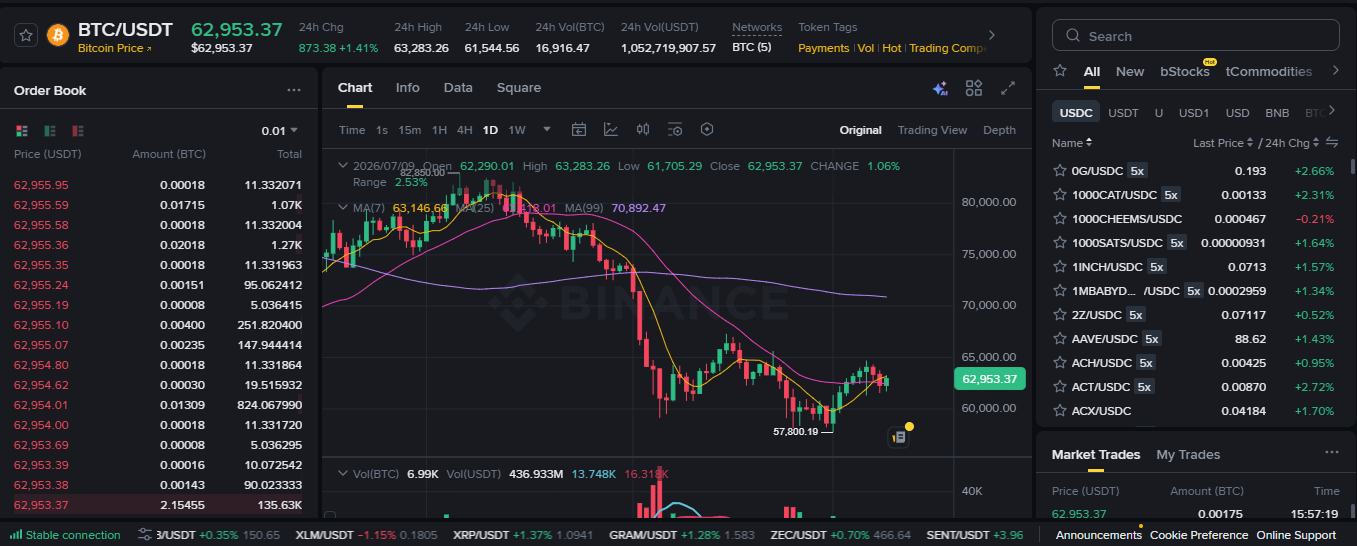This screenshot has width=1357, height=546.
Task: Change candlestick chart style icon
Action: [643, 130]
